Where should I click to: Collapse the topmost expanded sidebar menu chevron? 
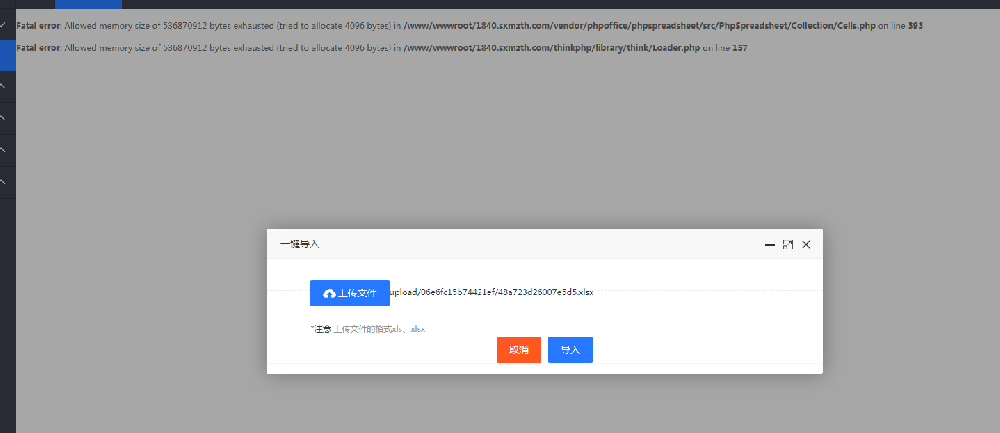[3, 25]
